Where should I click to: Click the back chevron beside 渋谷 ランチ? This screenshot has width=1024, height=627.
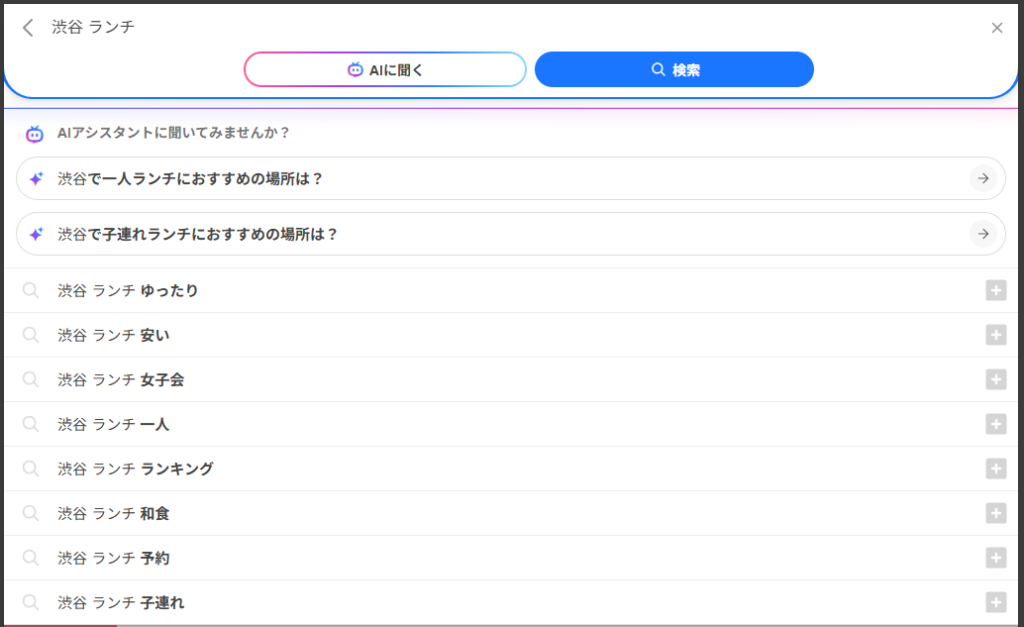[27, 27]
